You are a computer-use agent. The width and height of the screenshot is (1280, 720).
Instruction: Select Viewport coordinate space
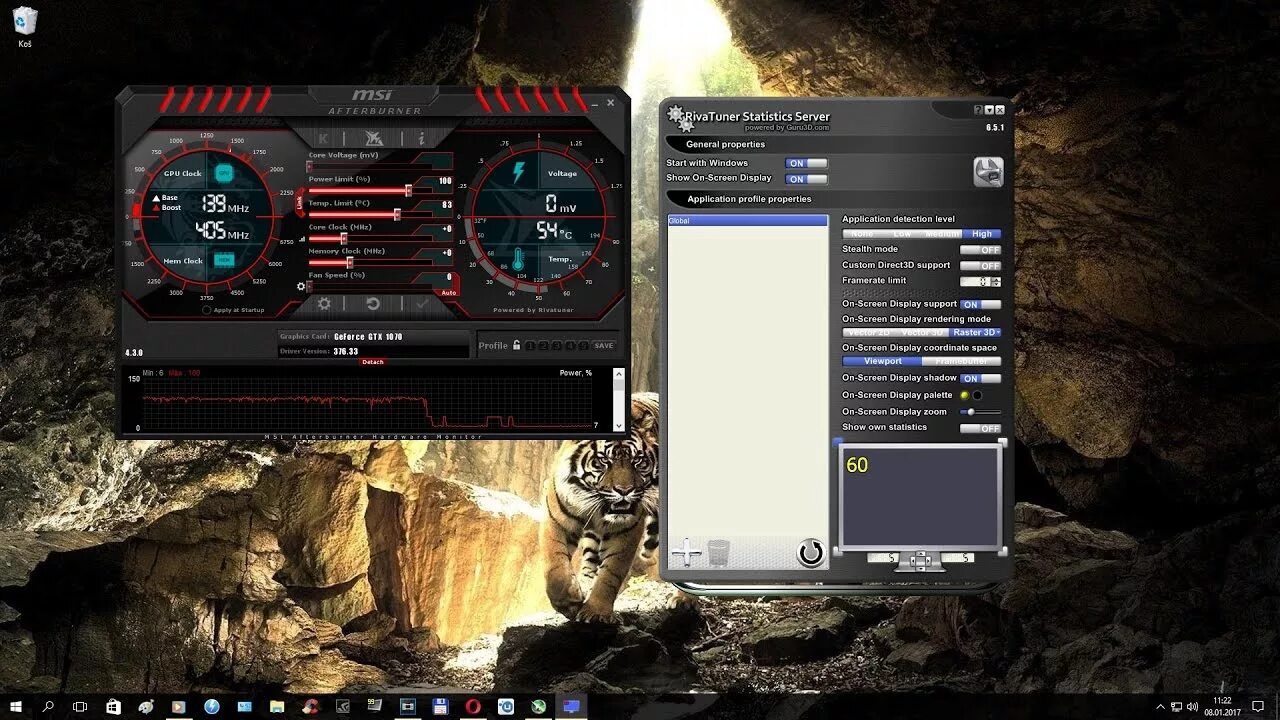point(883,361)
